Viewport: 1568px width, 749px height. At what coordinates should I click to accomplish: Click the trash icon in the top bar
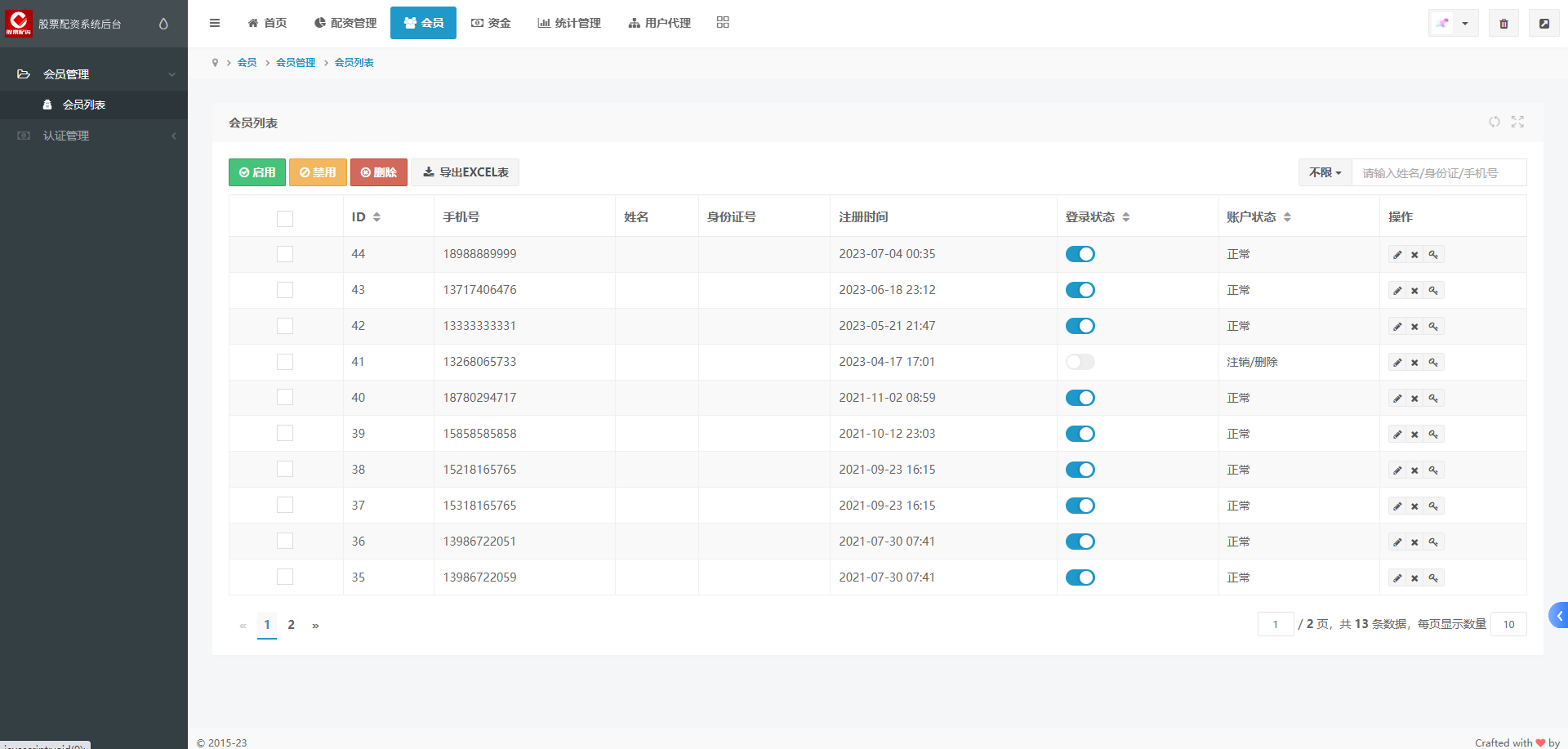click(1503, 24)
